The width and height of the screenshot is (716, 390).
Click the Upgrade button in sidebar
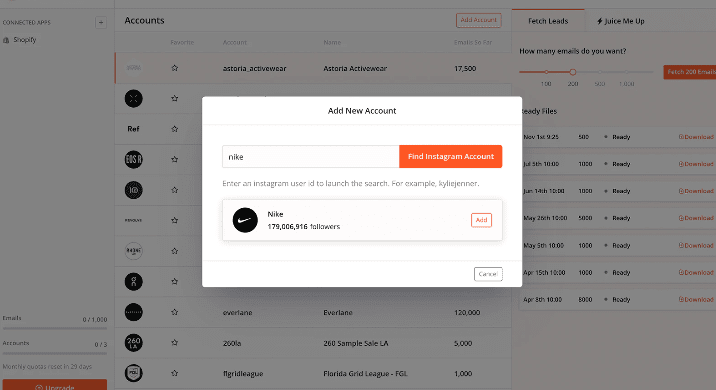[x=55, y=385]
